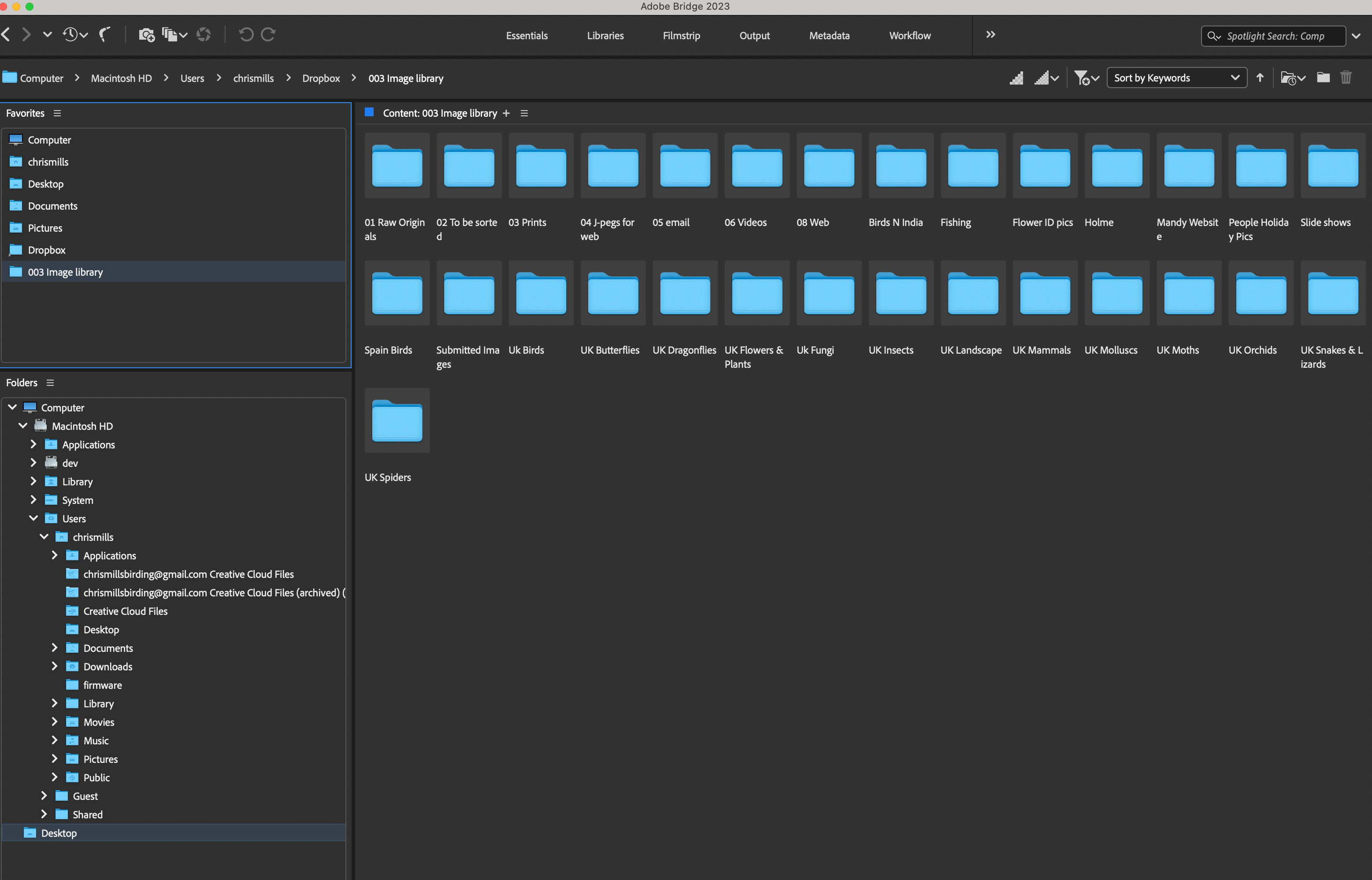This screenshot has width=1372, height=880.
Task: Expand dev folder in tree
Action: tap(33, 462)
